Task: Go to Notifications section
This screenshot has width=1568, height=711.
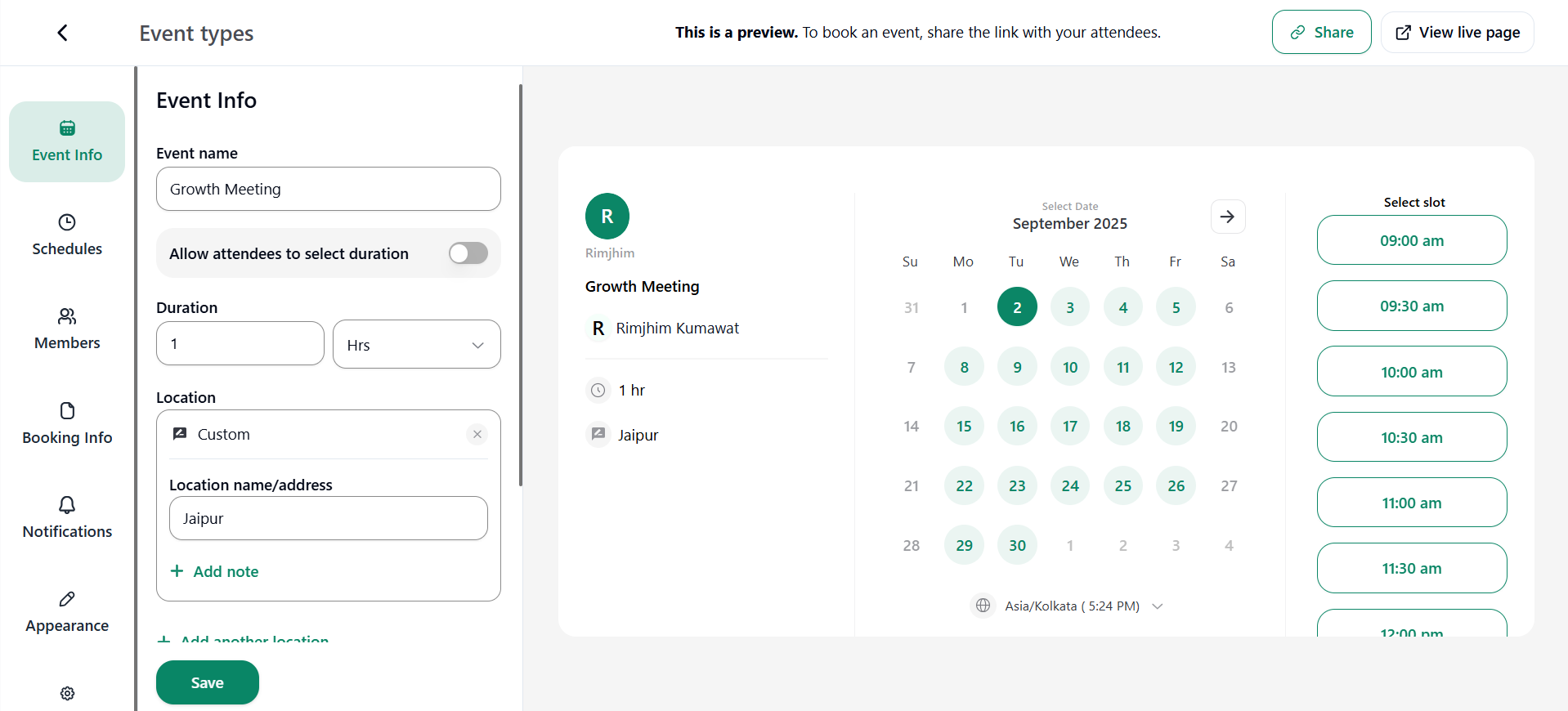Action: [67, 517]
